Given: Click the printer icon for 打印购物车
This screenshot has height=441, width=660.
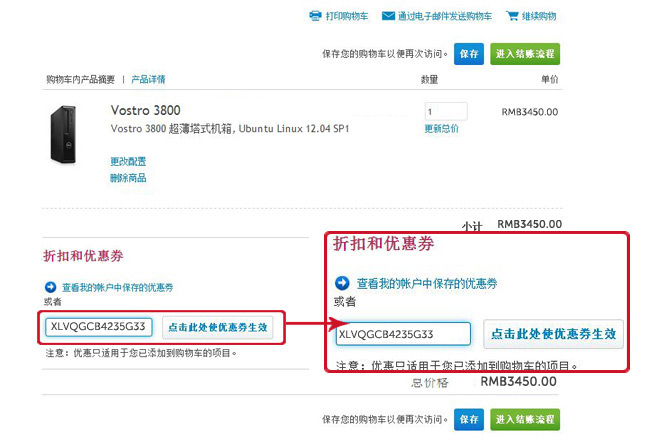Looking at the screenshot, I should [x=315, y=16].
